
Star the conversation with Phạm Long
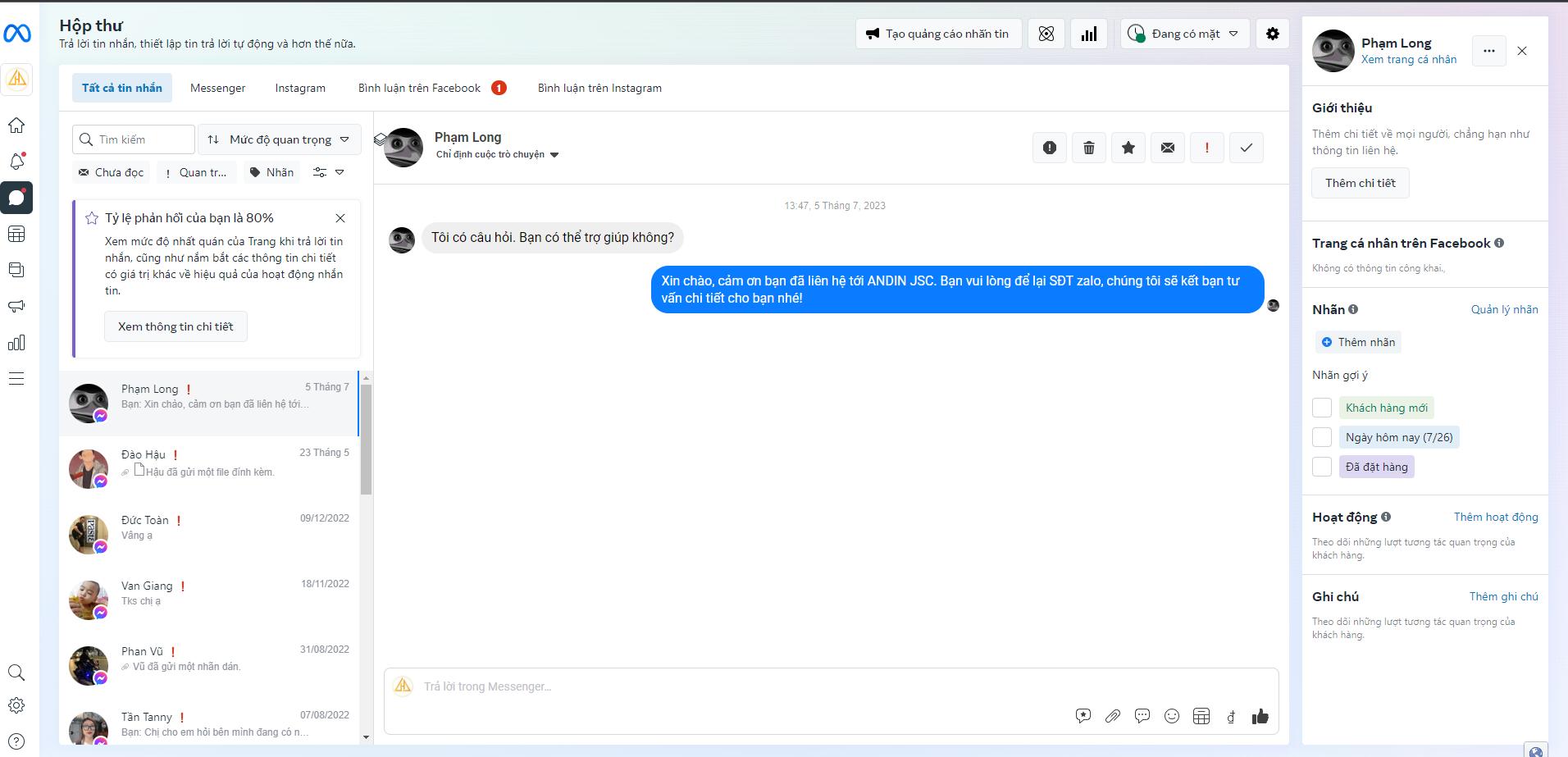click(1128, 148)
